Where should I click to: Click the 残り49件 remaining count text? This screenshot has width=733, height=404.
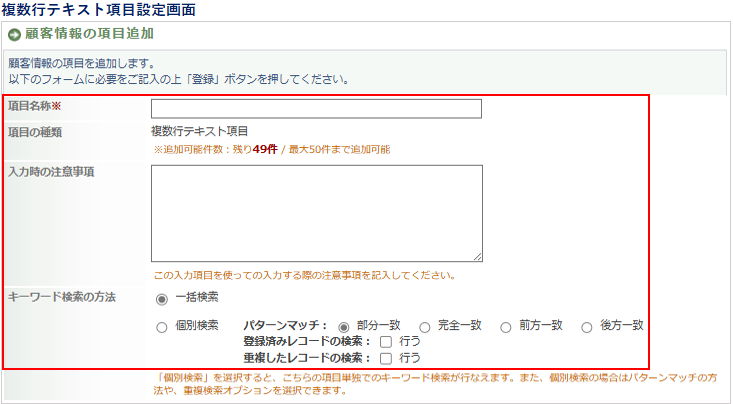[255, 149]
